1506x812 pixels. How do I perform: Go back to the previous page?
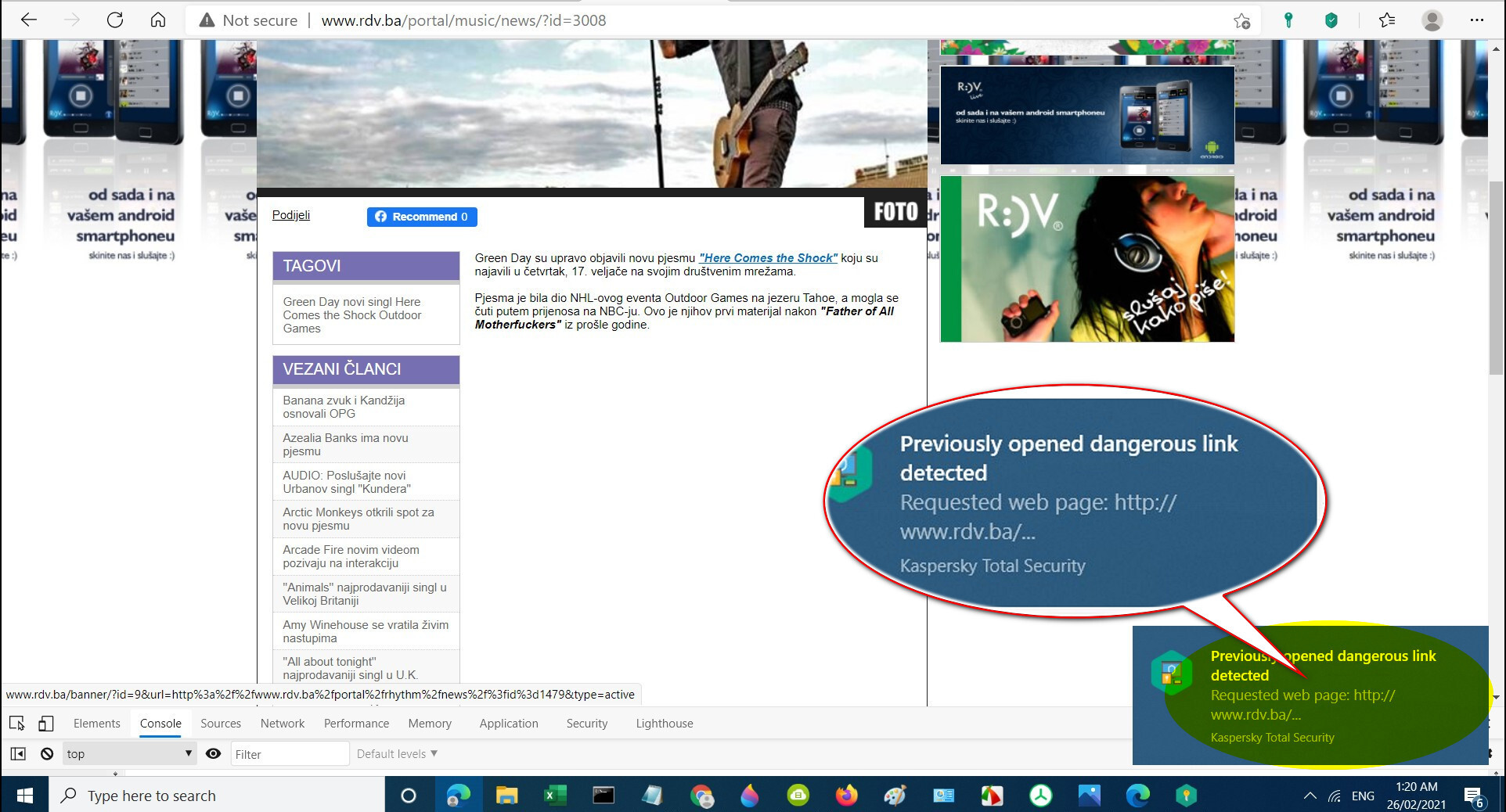pyautogui.click(x=29, y=20)
